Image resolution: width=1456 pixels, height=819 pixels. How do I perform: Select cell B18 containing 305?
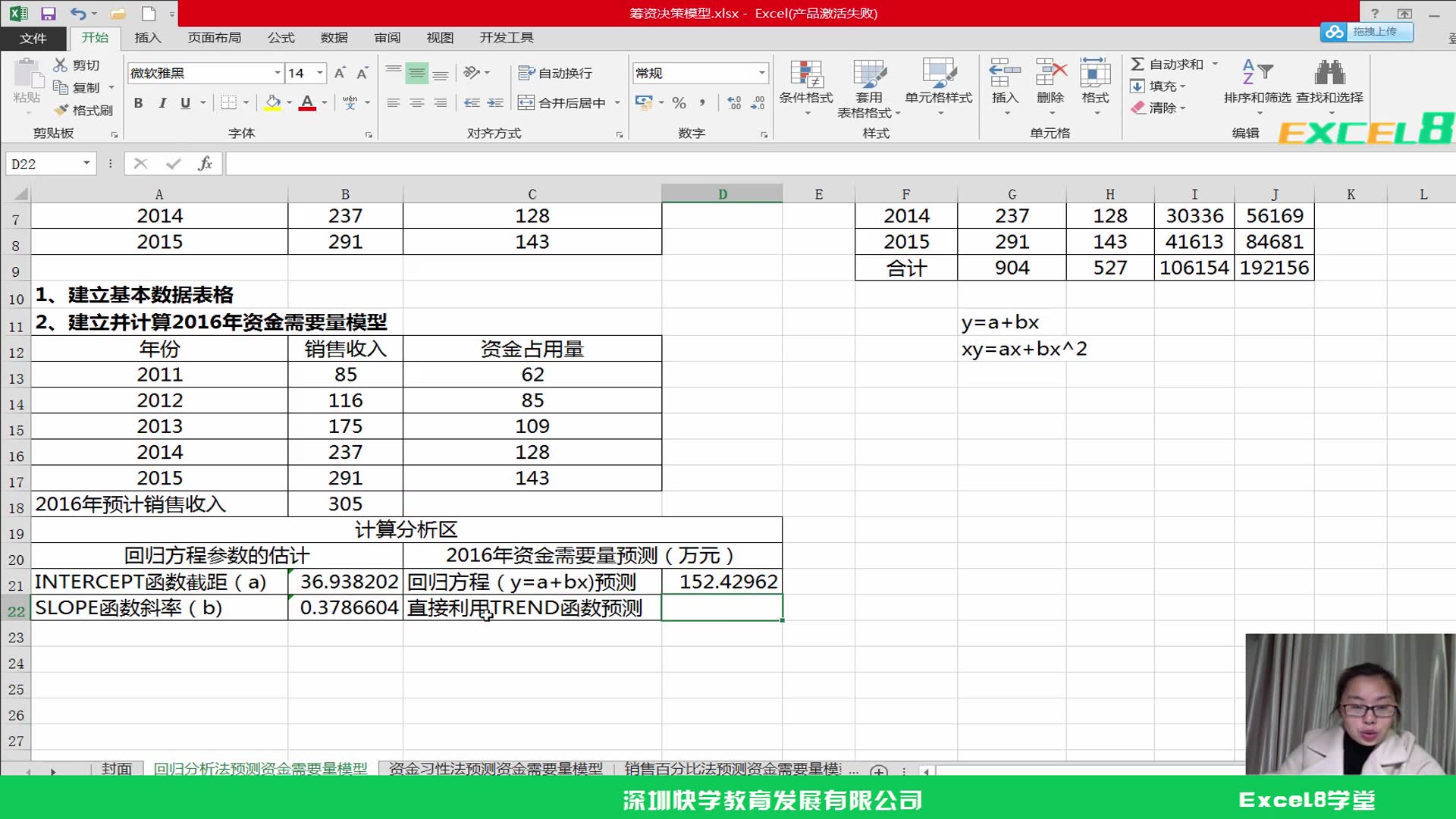click(x=346, y=504)
